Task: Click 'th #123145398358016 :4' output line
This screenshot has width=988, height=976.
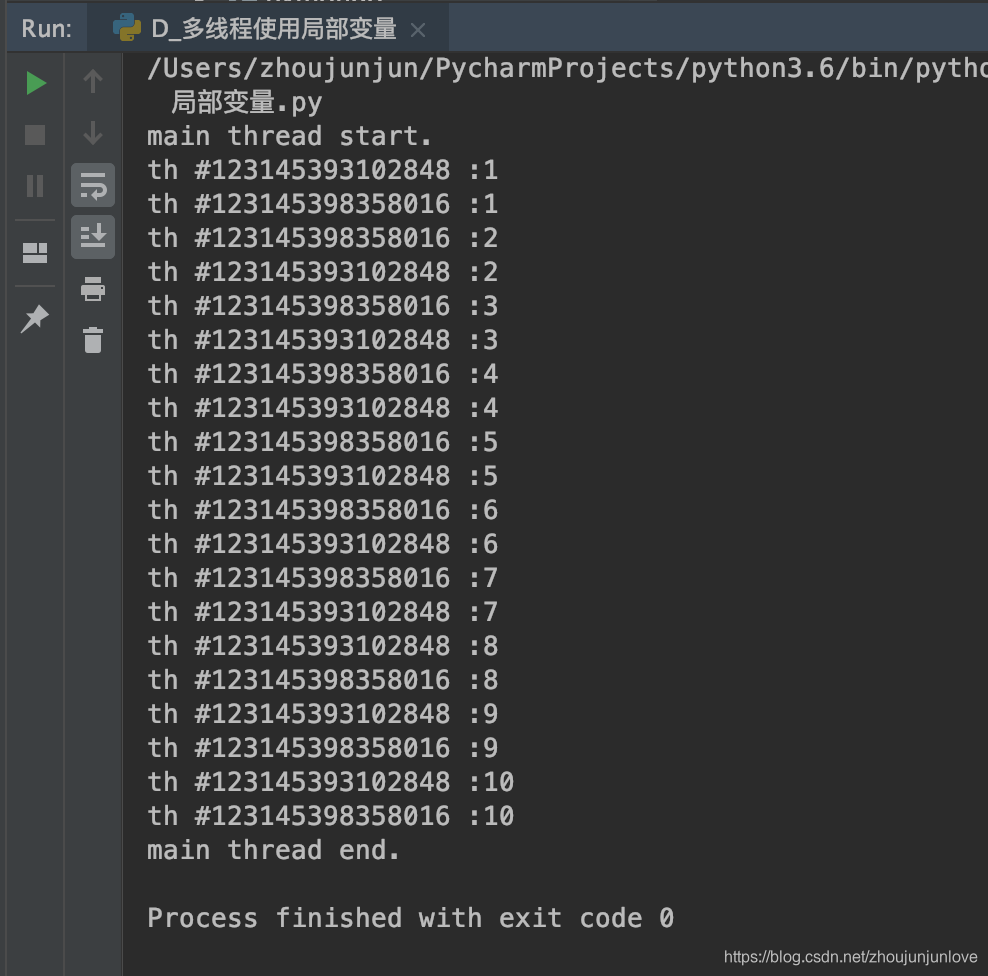Action: point(323,374)
